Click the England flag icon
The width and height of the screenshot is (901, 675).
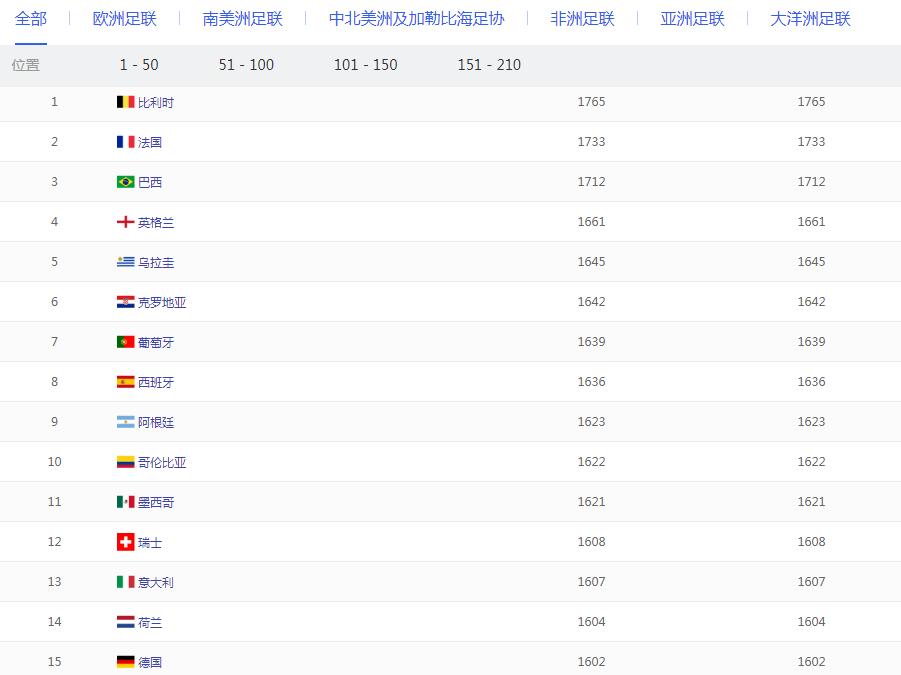125,222
